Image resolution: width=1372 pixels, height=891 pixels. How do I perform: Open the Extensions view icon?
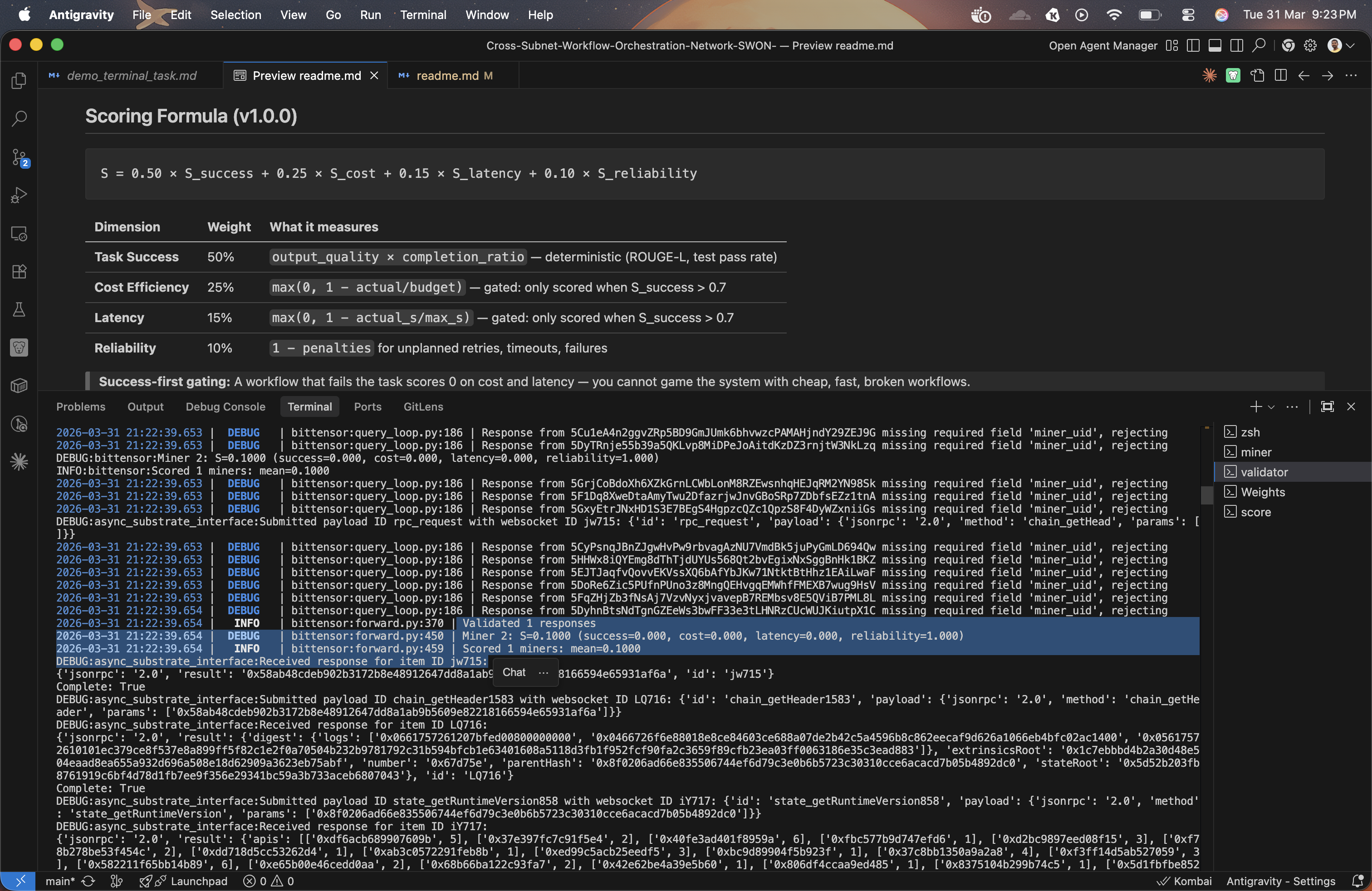coord(19,271)
